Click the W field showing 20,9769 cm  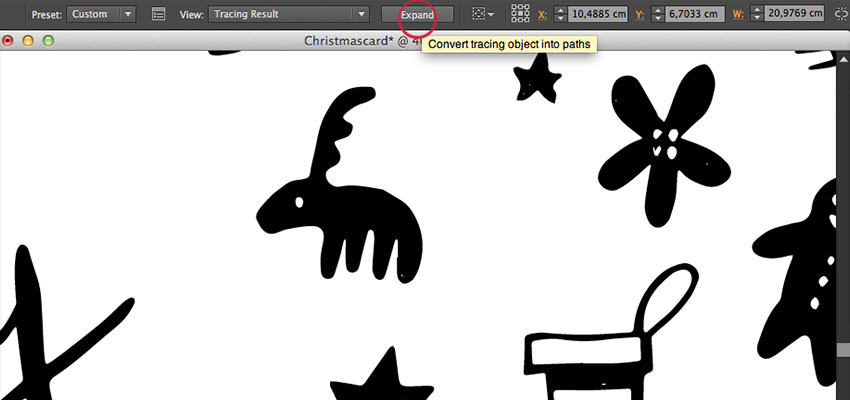tap(795, 14)
